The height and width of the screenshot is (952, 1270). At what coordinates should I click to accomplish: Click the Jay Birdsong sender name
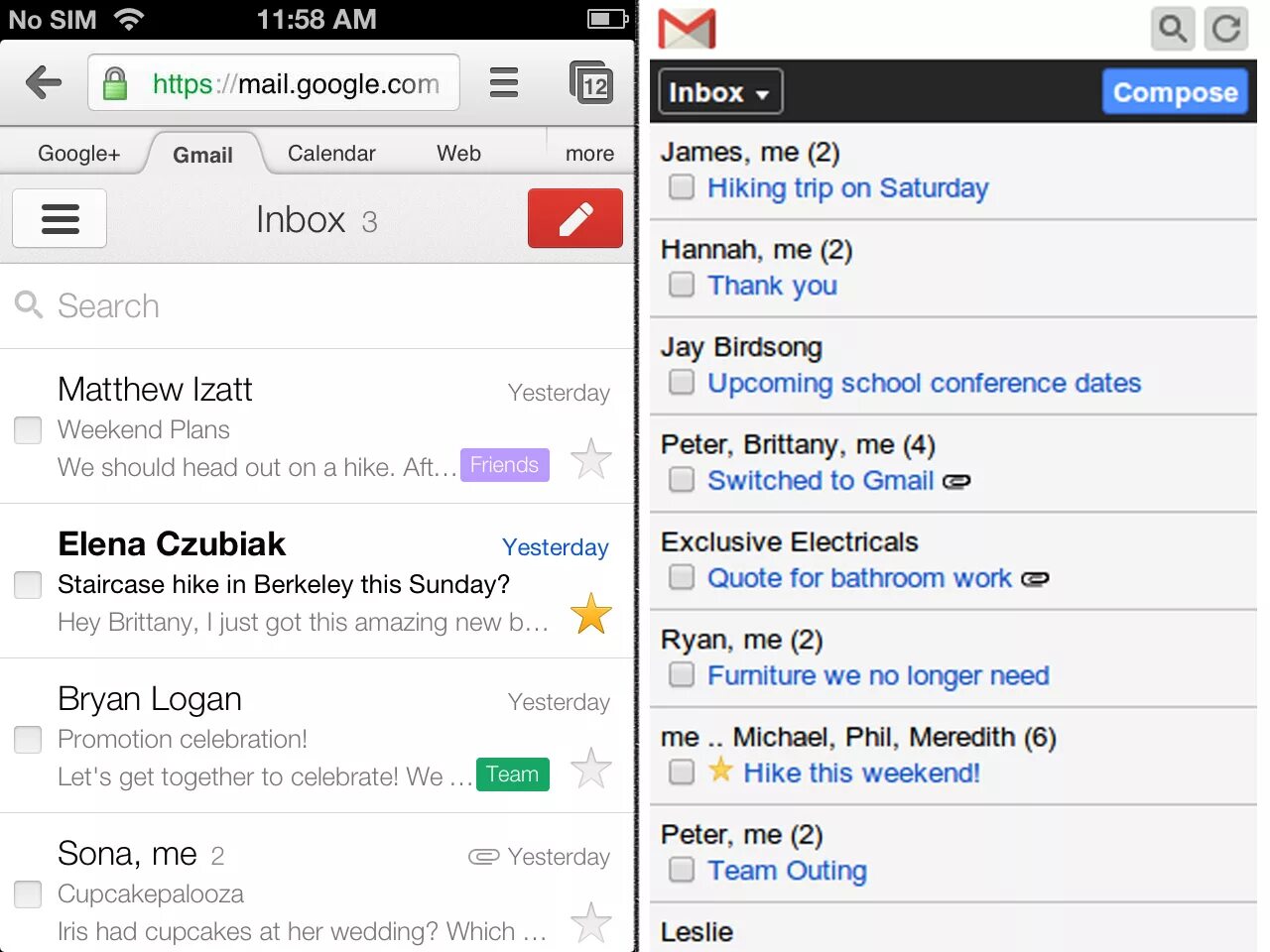tap(741, 347)
